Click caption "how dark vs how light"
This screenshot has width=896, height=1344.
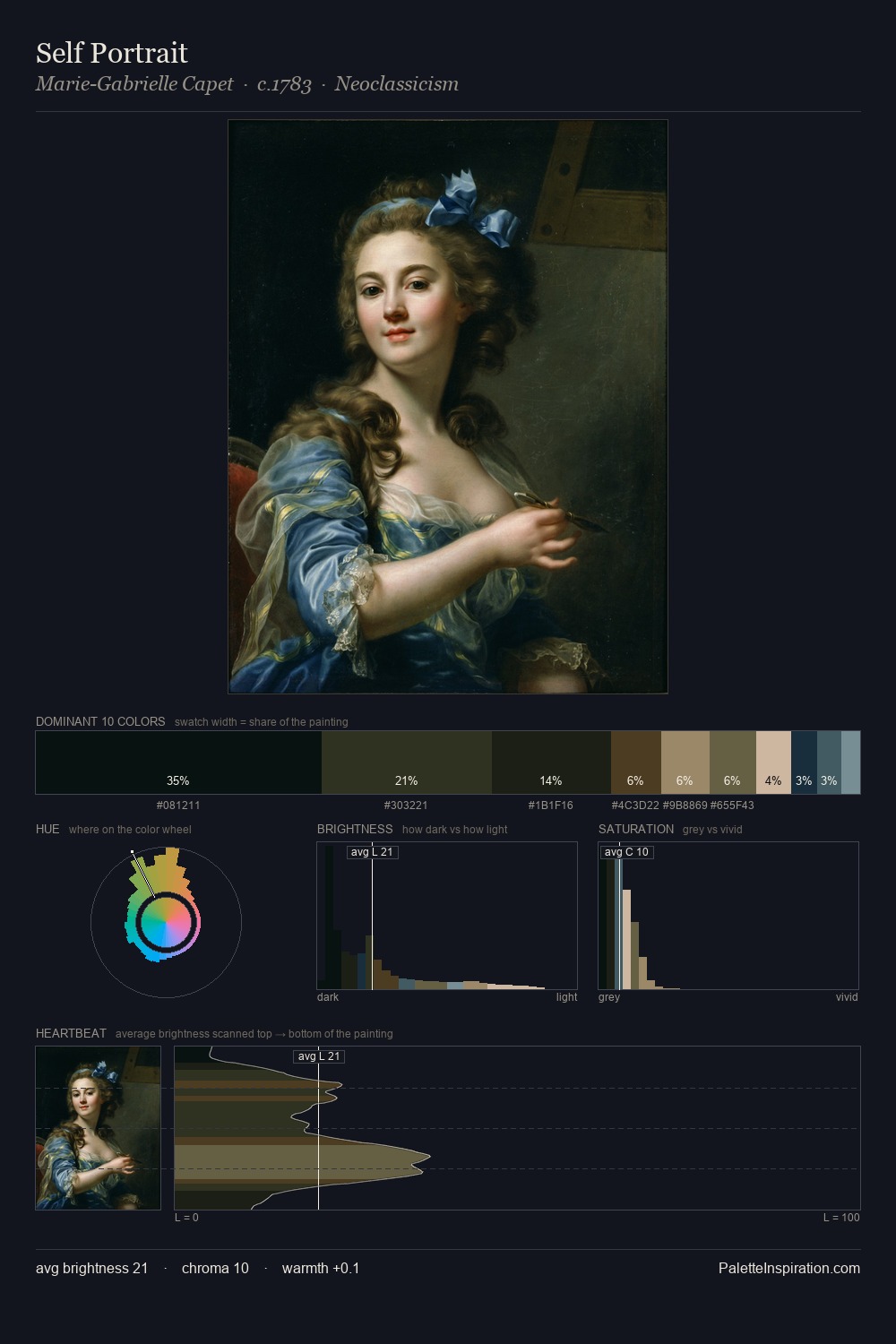click(x=455, y=830)
